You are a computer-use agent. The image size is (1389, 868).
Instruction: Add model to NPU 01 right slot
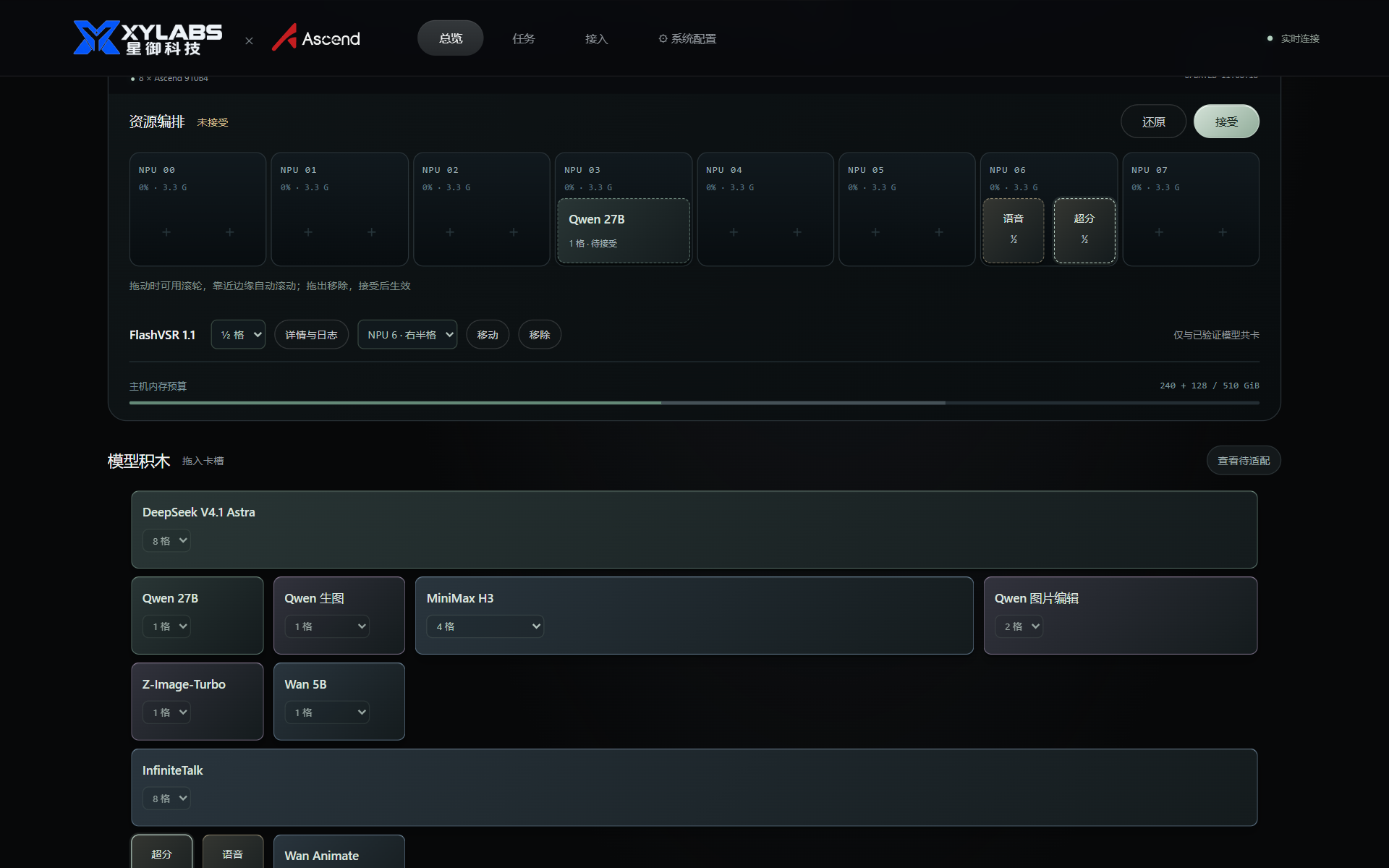371,232
